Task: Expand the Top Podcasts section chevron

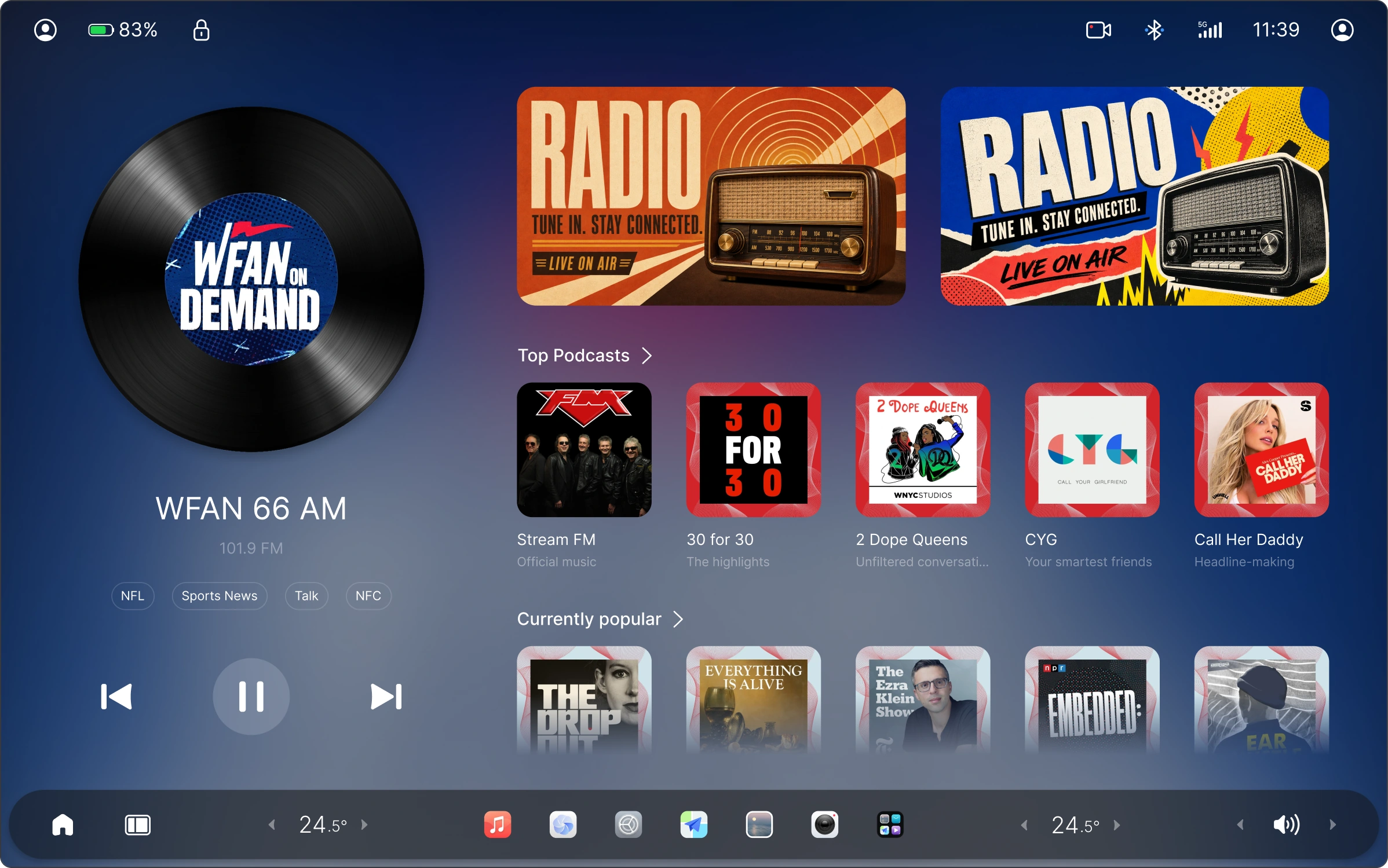Action: [647, 356]
